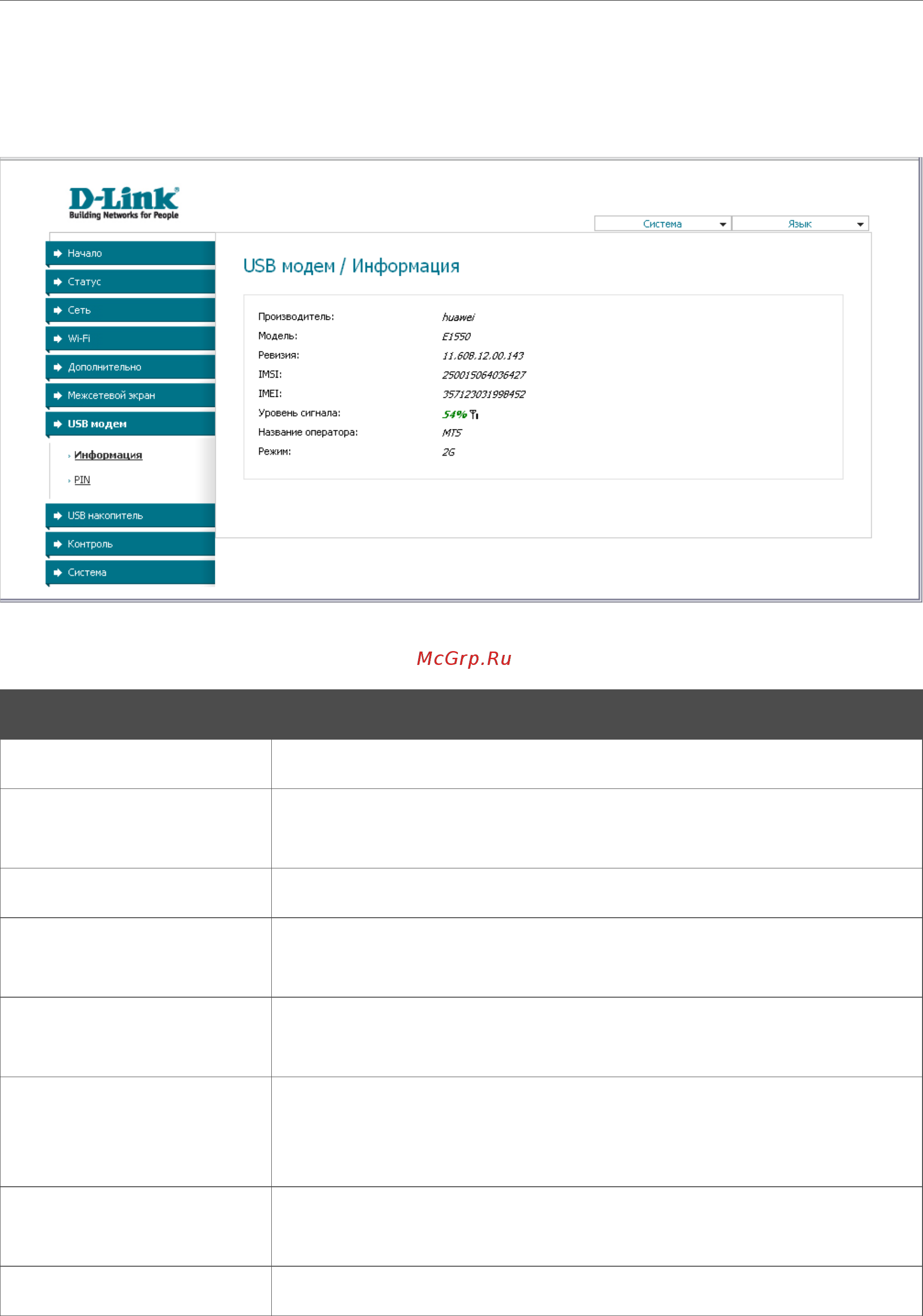Click the operator name value MTS
The height and width of the screenshot is (1316, 923).
click(x=452, y=433)
